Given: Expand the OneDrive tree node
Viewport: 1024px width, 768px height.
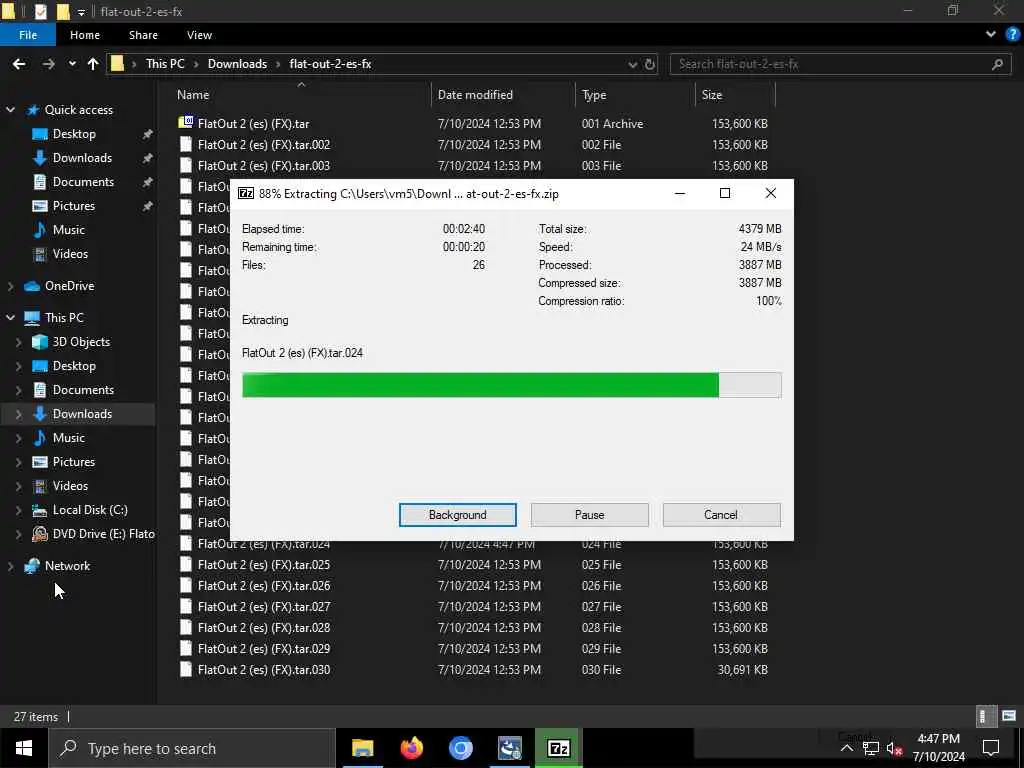Looking at the screenshot, I should [x=10, y=286].
